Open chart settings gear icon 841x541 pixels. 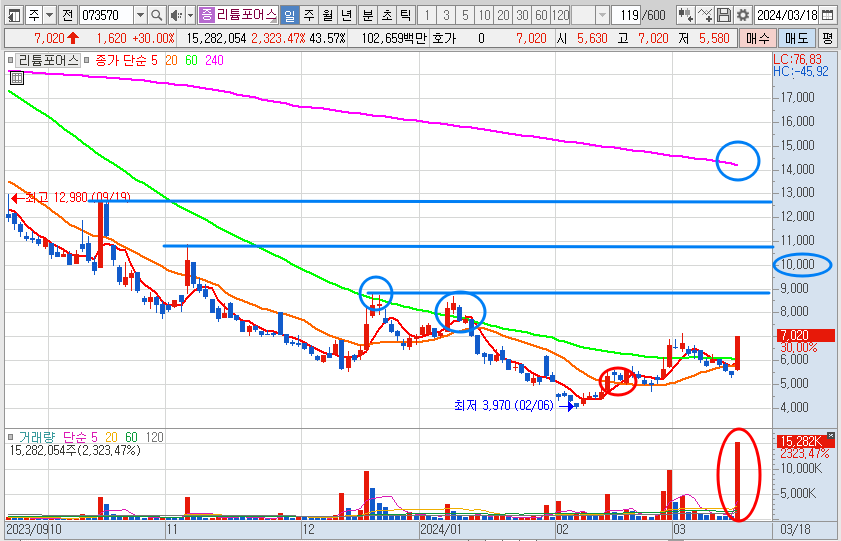tap(742, 15)
